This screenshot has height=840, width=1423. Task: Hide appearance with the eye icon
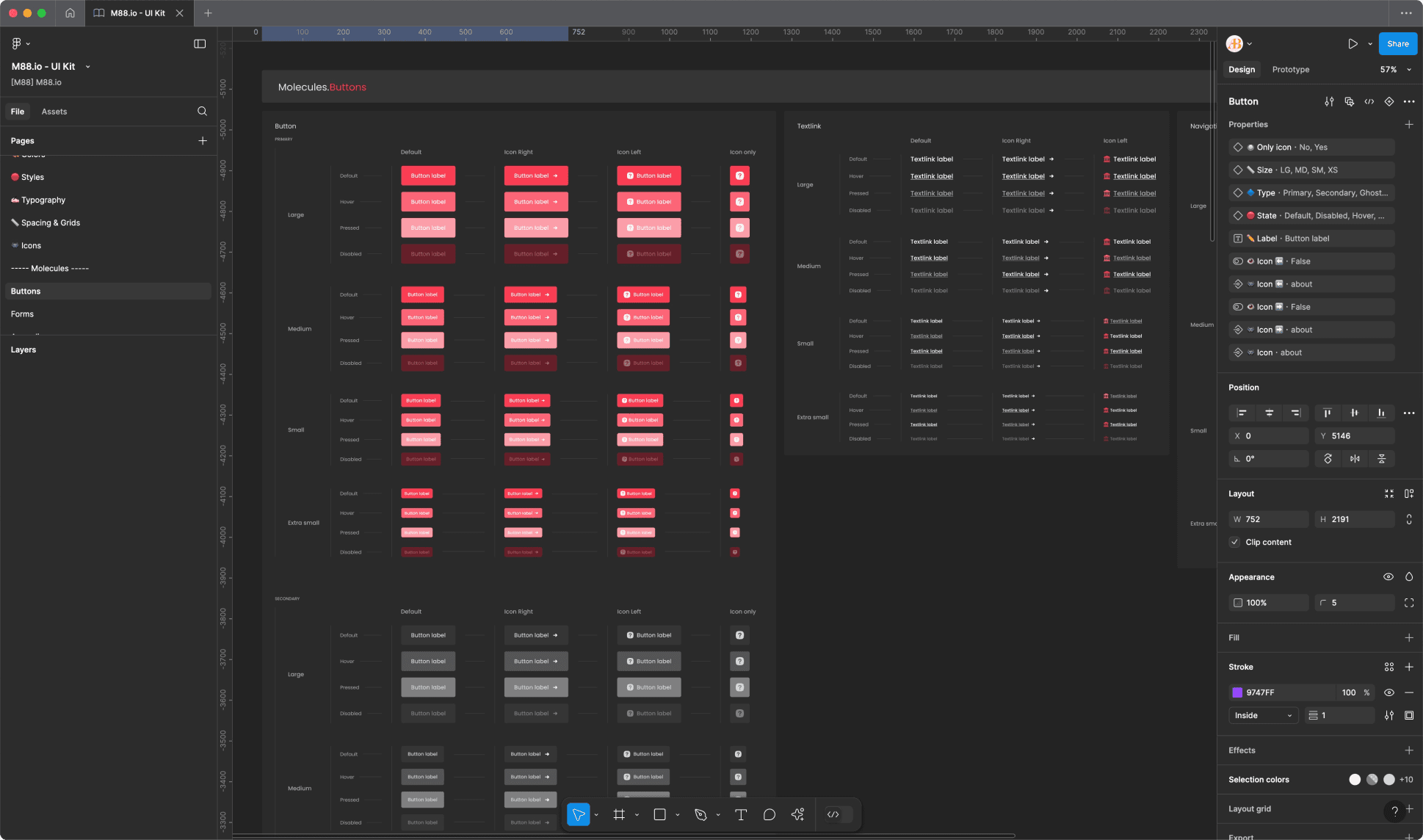(1388, 577)
